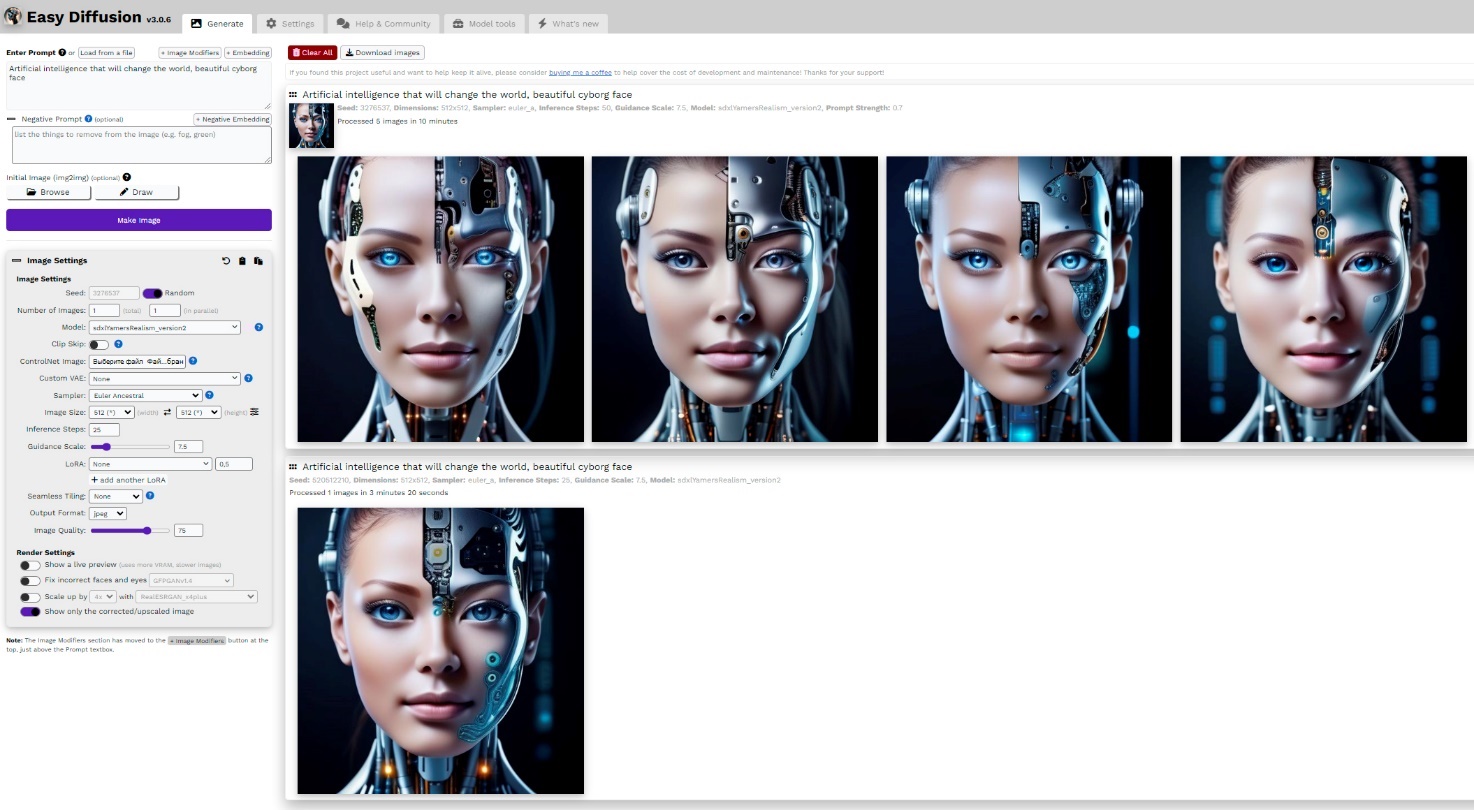Click the paste settings icon

tap(258, 261)
